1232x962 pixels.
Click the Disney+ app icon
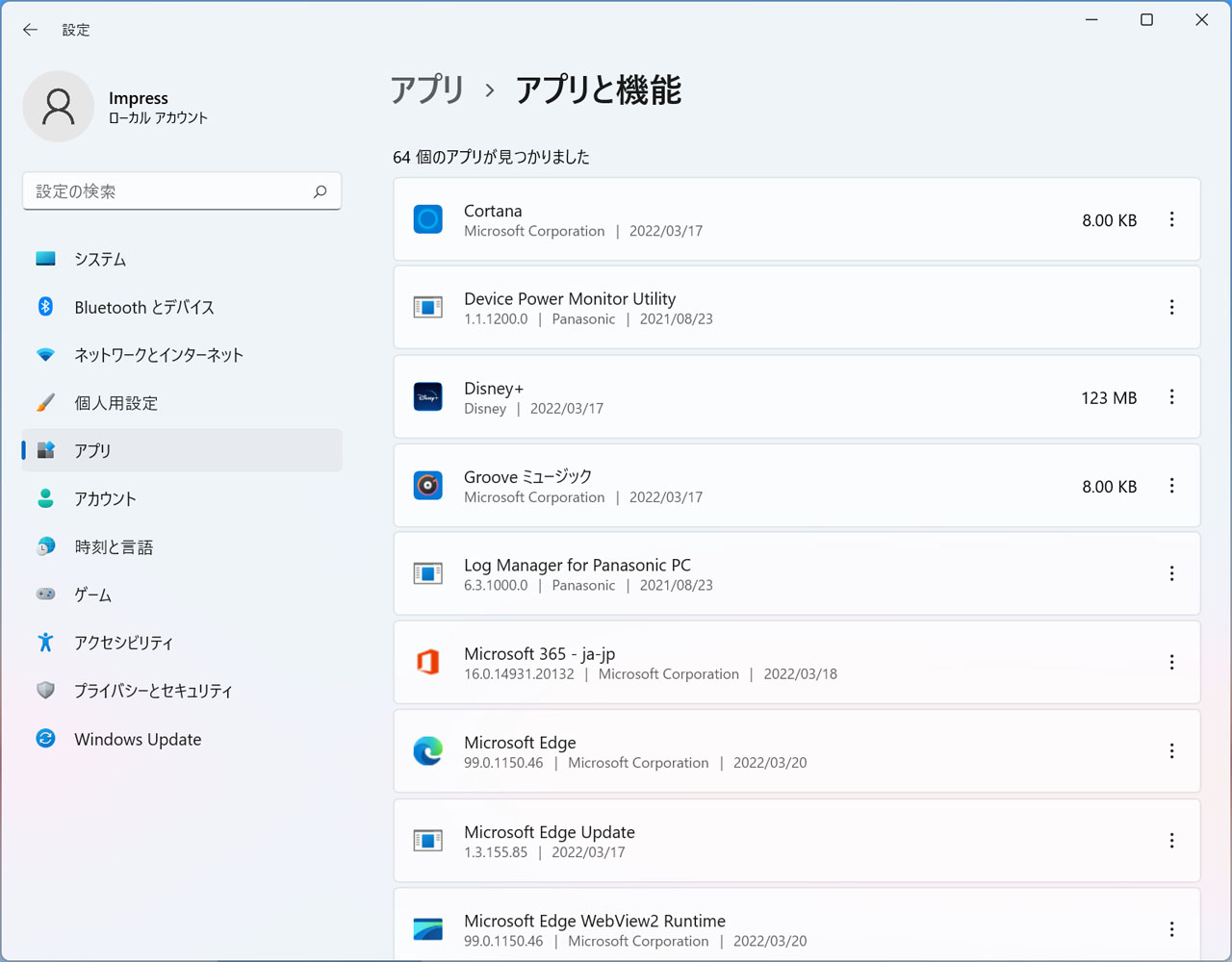click(427, 396)
